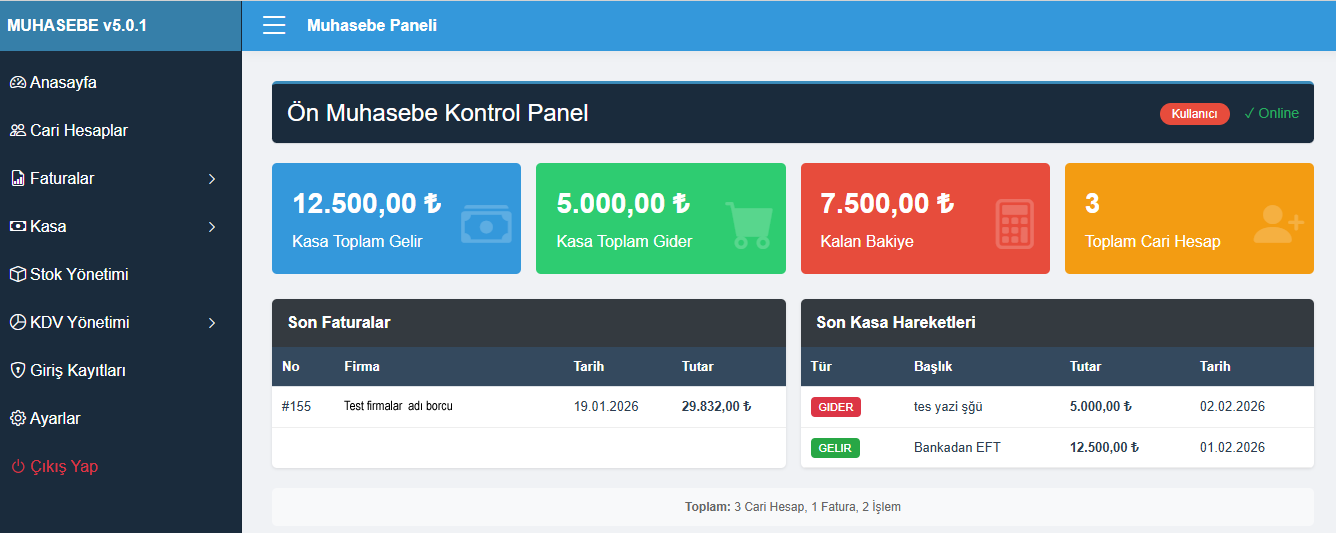Click the calculator icon on the Kalan Bakiye card
The image size is (1336, 533).
click(x=1015, y=225)
